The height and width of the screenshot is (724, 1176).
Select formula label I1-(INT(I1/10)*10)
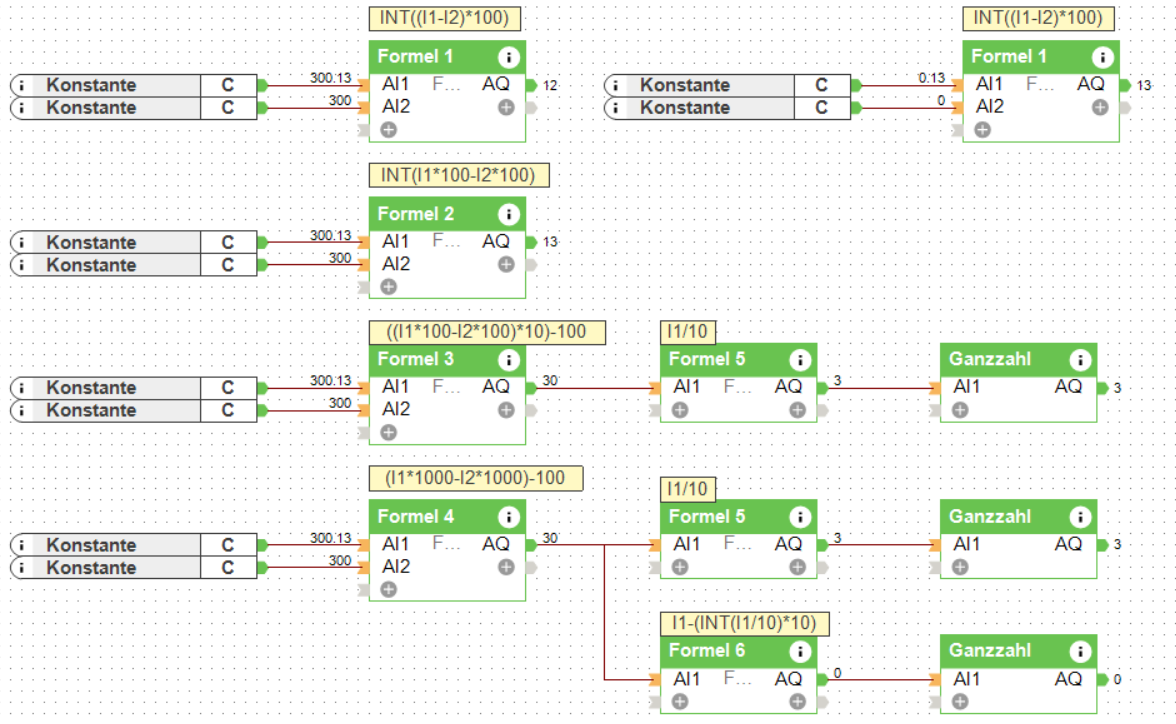(x=744, y=623)
